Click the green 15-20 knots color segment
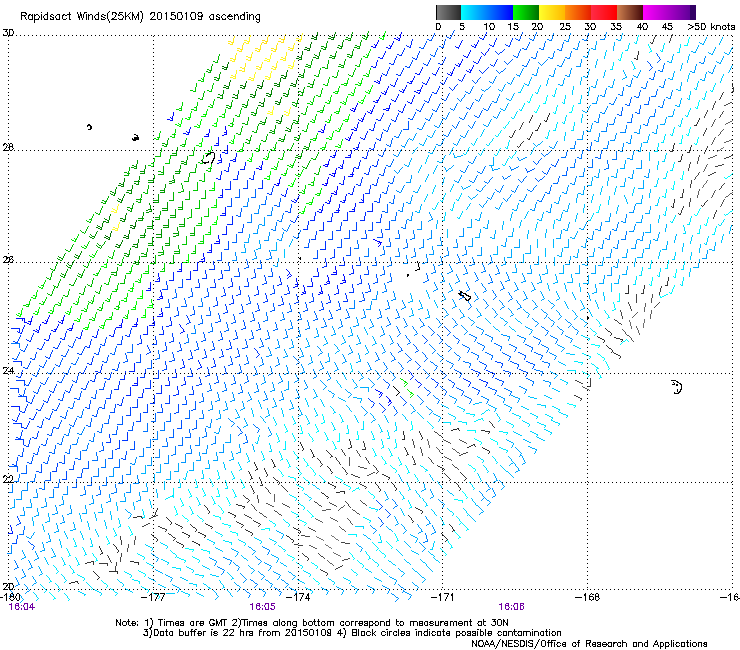 tap(526, 12)
